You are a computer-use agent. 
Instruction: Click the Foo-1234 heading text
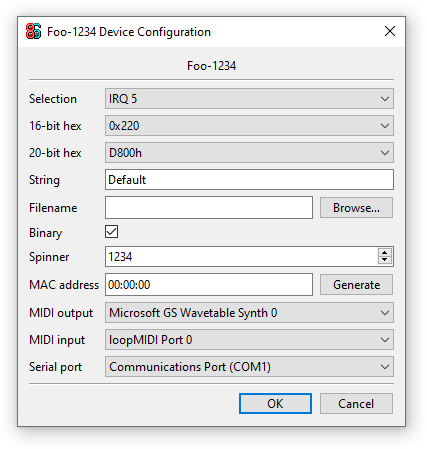coord(211,66)
